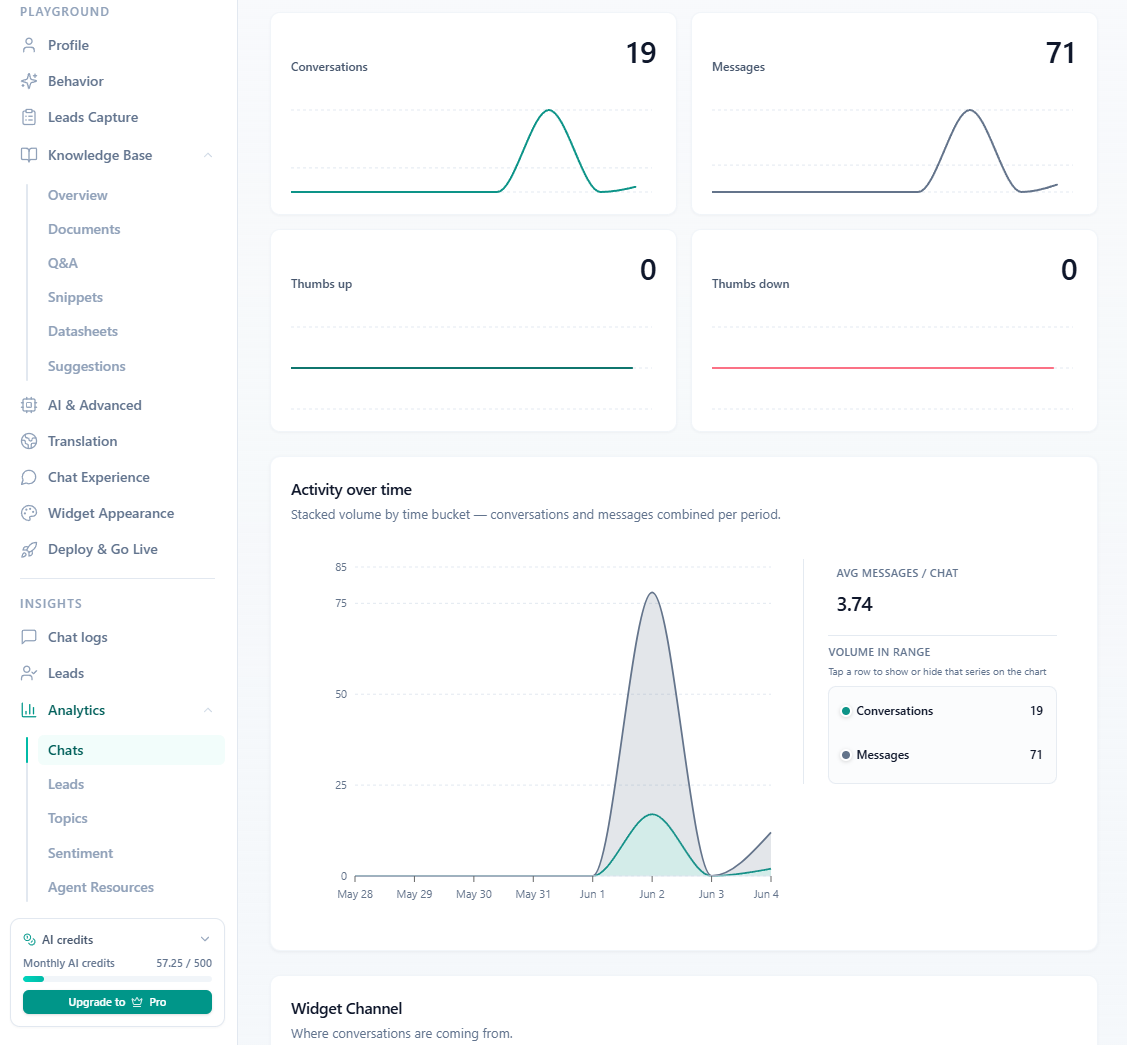Open Leads under Analytics

(x=66, y=784)
